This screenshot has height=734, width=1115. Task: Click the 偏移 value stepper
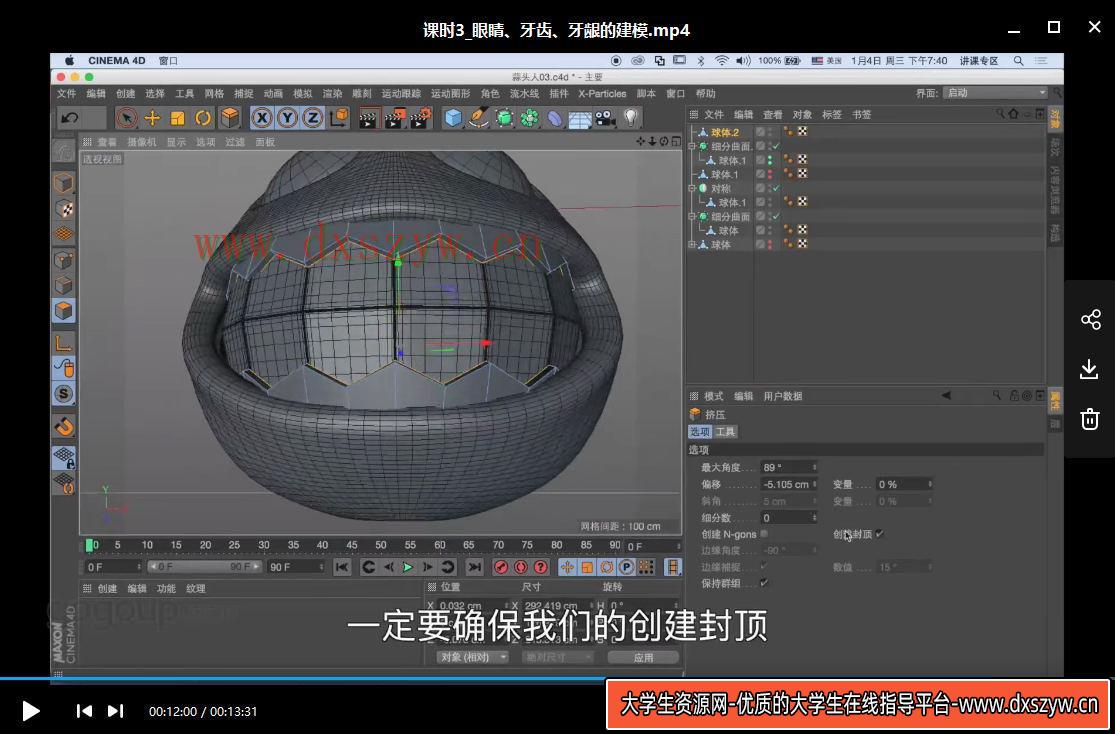click(814, 484)
